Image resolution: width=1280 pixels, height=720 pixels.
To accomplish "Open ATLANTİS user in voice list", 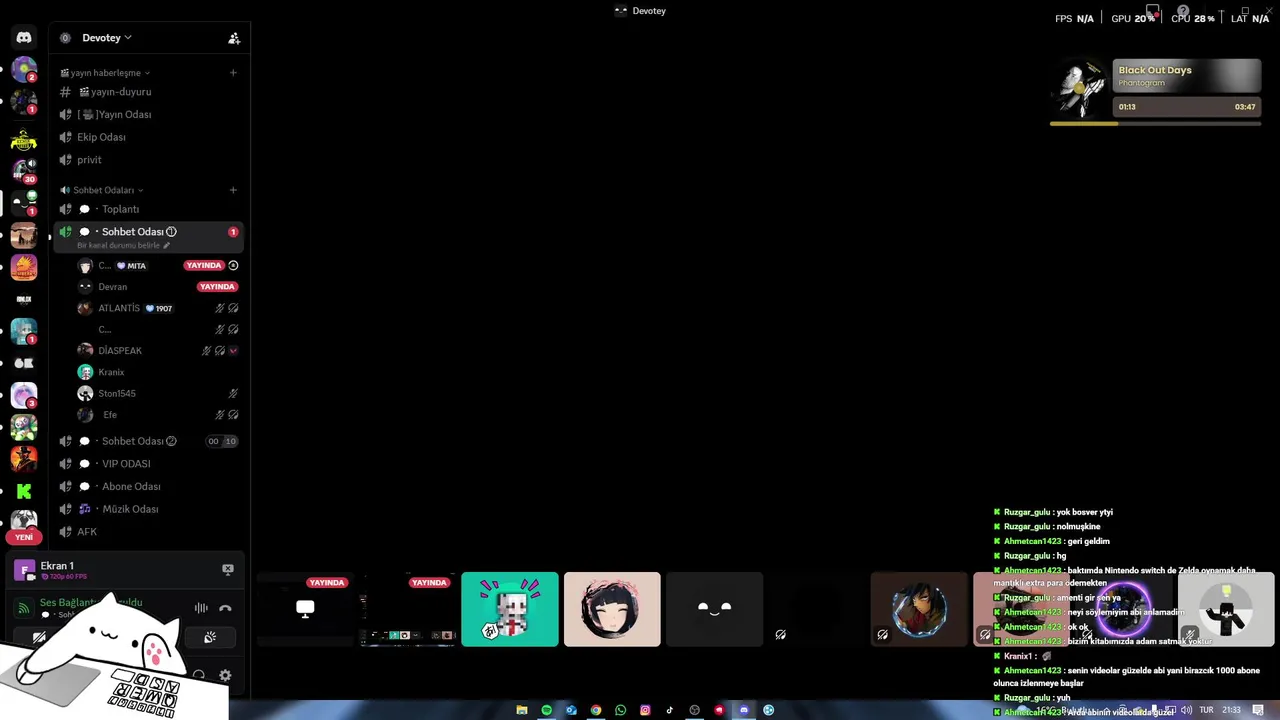I will [159, 308].
